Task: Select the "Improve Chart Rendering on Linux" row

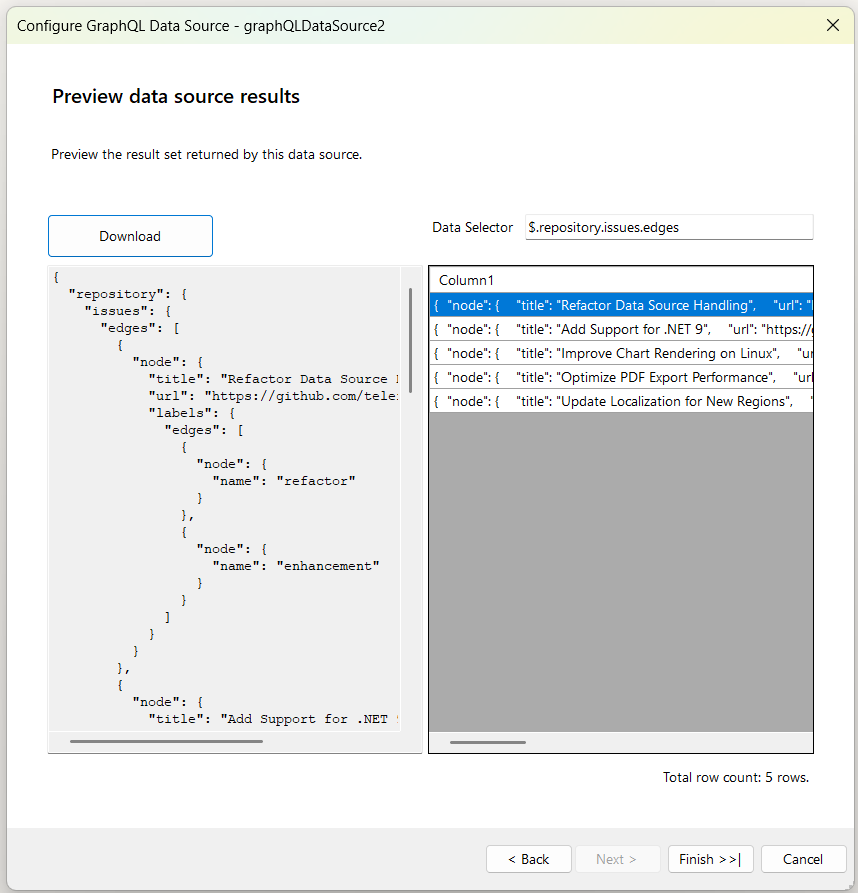Action: point(620,352)
